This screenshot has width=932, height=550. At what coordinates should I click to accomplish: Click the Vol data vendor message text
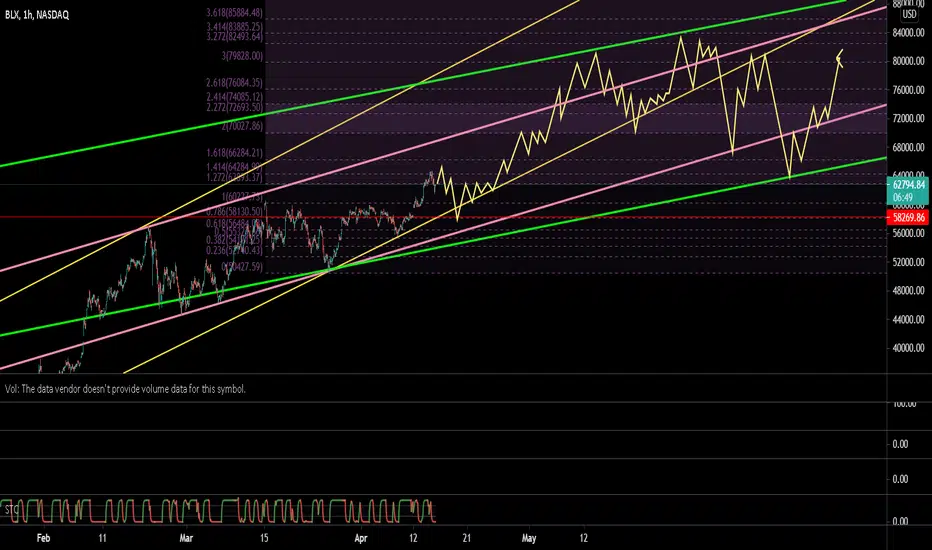tap(125, 389)
